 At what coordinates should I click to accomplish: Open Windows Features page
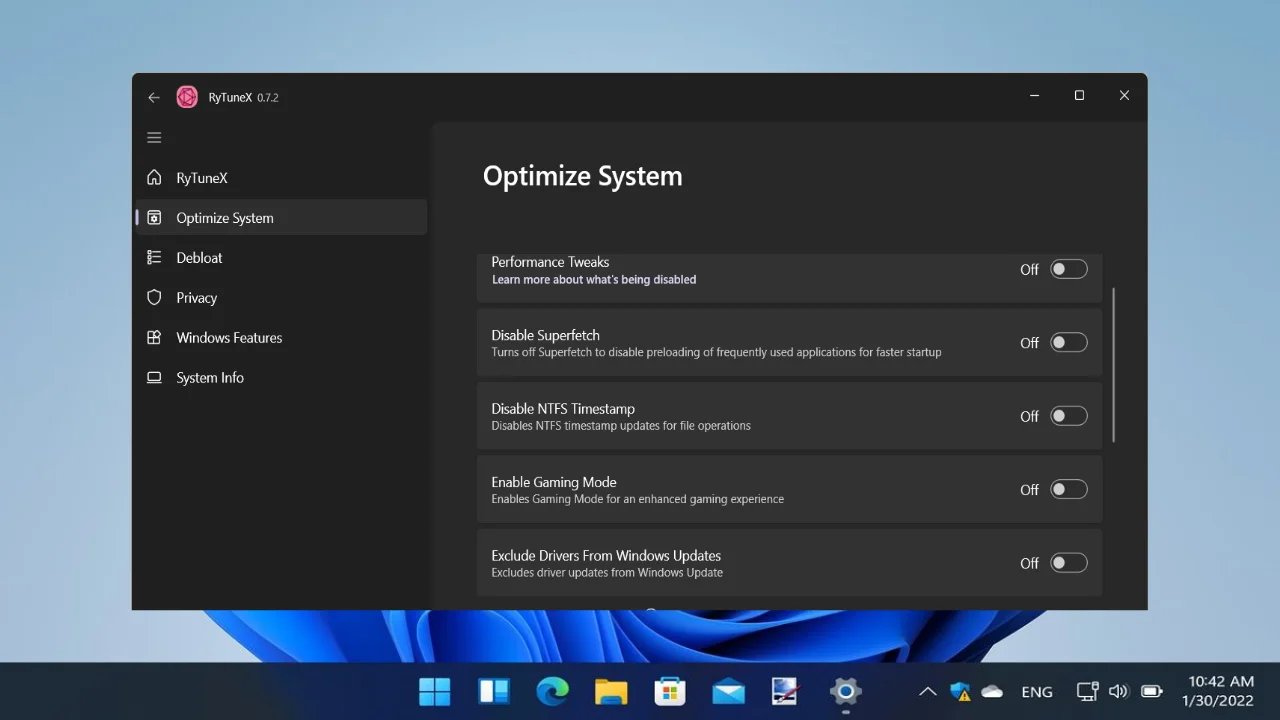click(x=281, y=338)
